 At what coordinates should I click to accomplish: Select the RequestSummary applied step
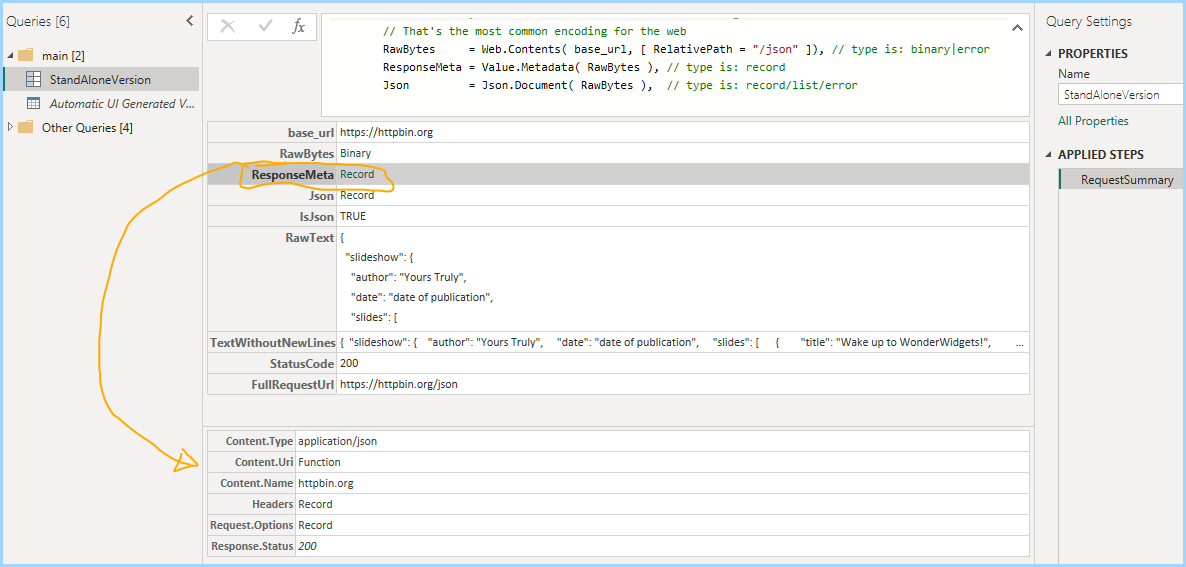(1122, 180)
